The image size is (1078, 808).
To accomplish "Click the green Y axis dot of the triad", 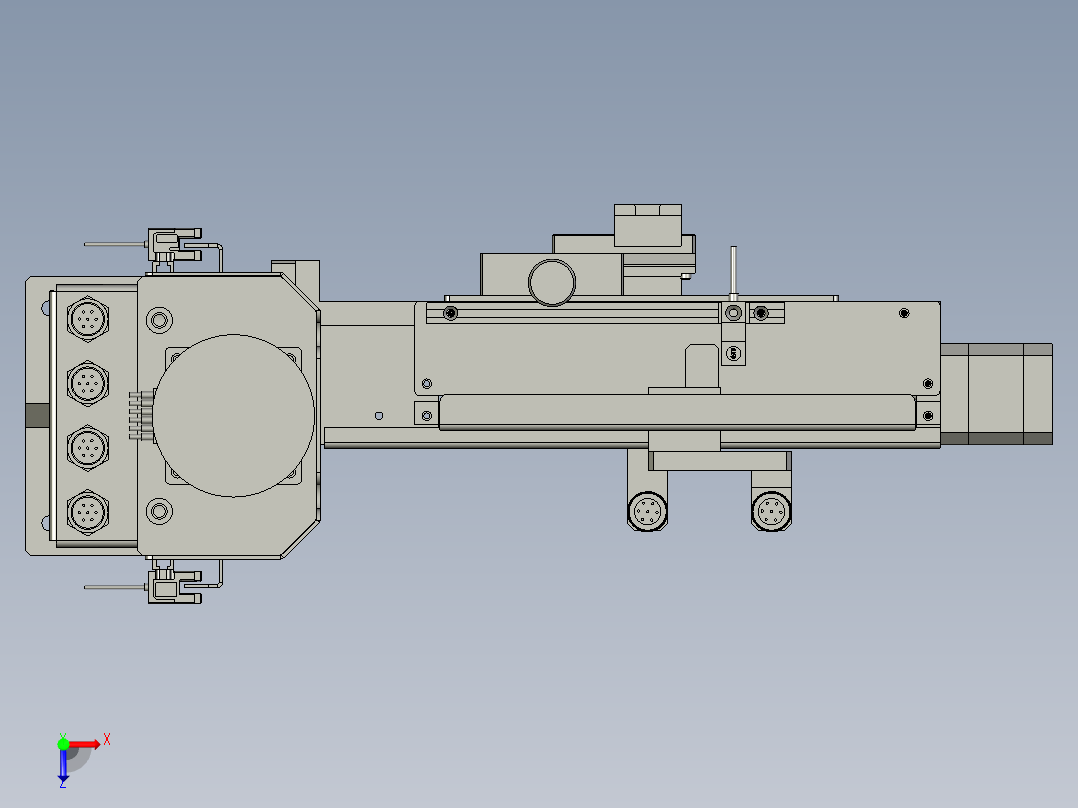I will pyautogui.click(x=63, y=744).
